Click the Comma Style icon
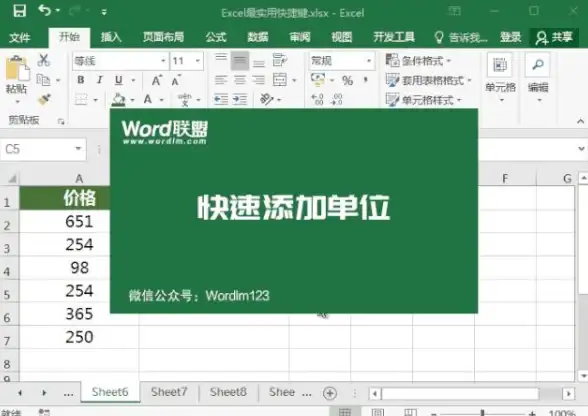The width and height of the screenshot is (588, 416). pyautogui.click(x=366, y=80)
